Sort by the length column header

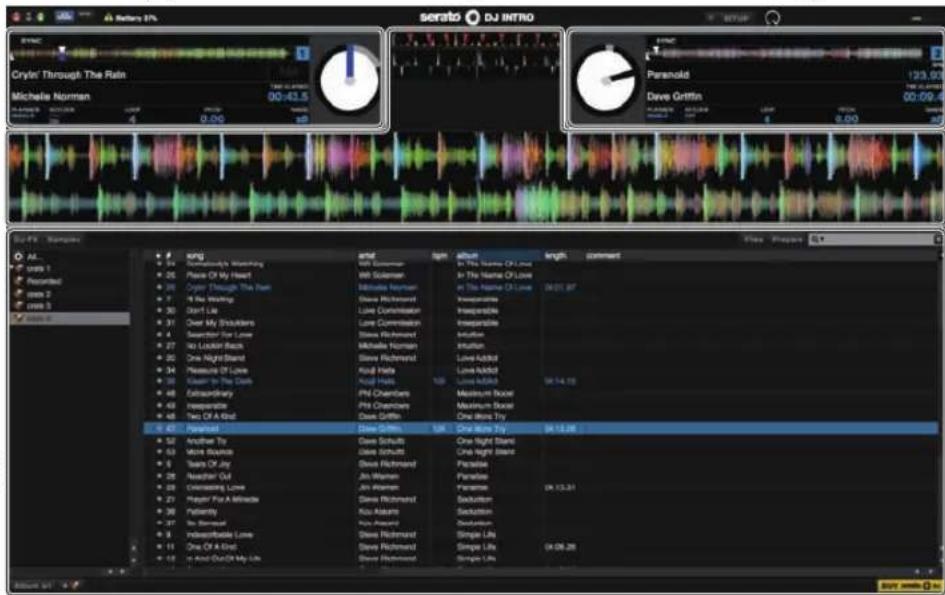[x=555, y=256]
